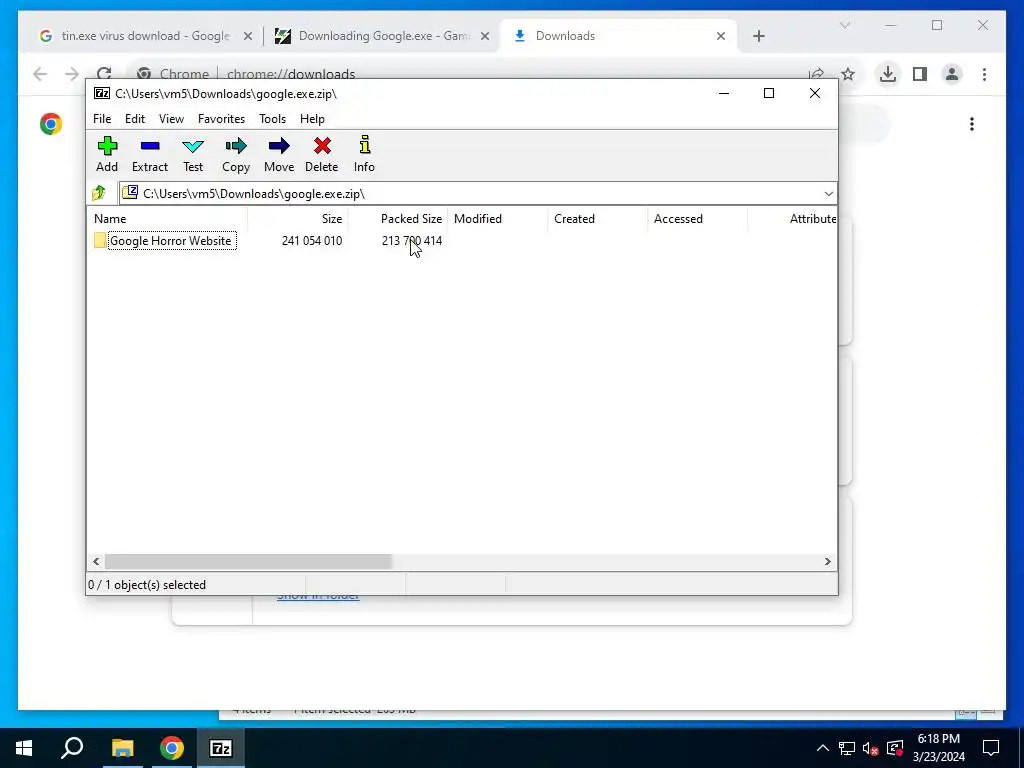Image resolution: width=1024 pixels, height=768 pixels.
Task: Click the size value 241 054 010
Action: 312,241
